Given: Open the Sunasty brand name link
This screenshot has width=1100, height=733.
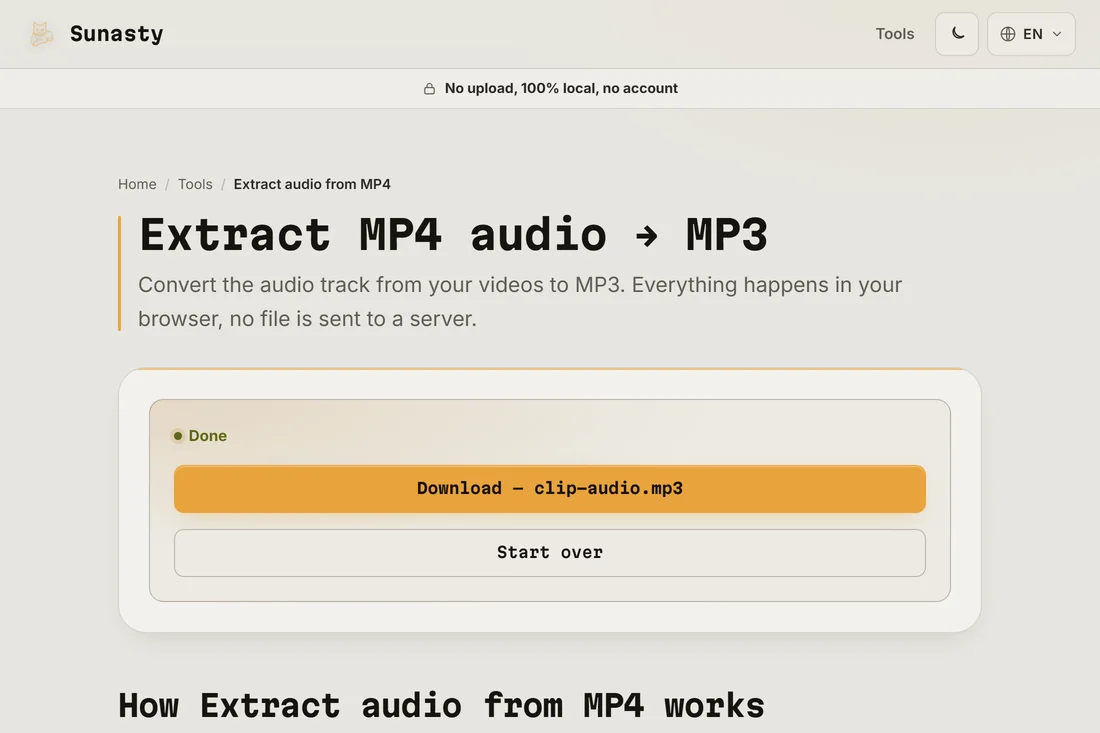Looking at the screenshot, I should 116,34.
